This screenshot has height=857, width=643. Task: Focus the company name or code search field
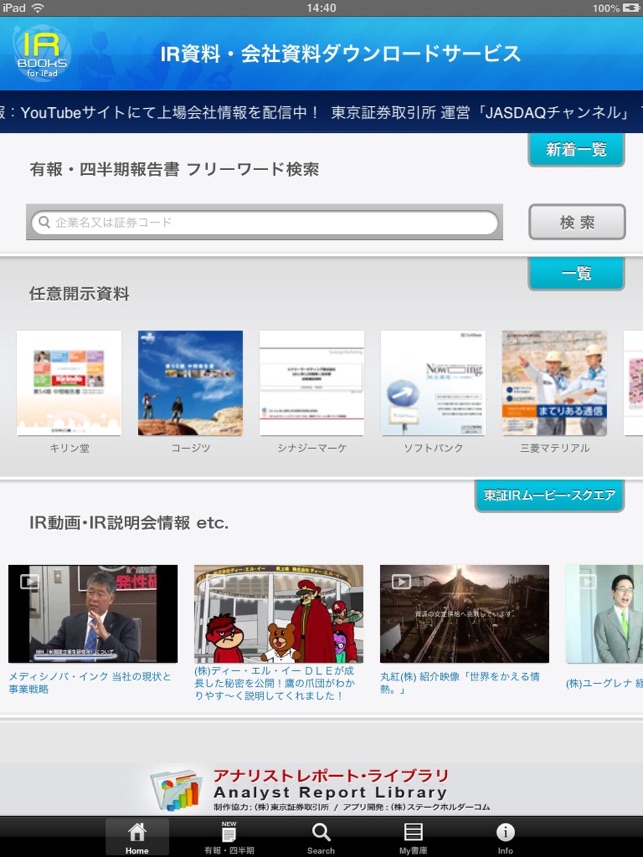pyautogui.click(x=265, y=222)
